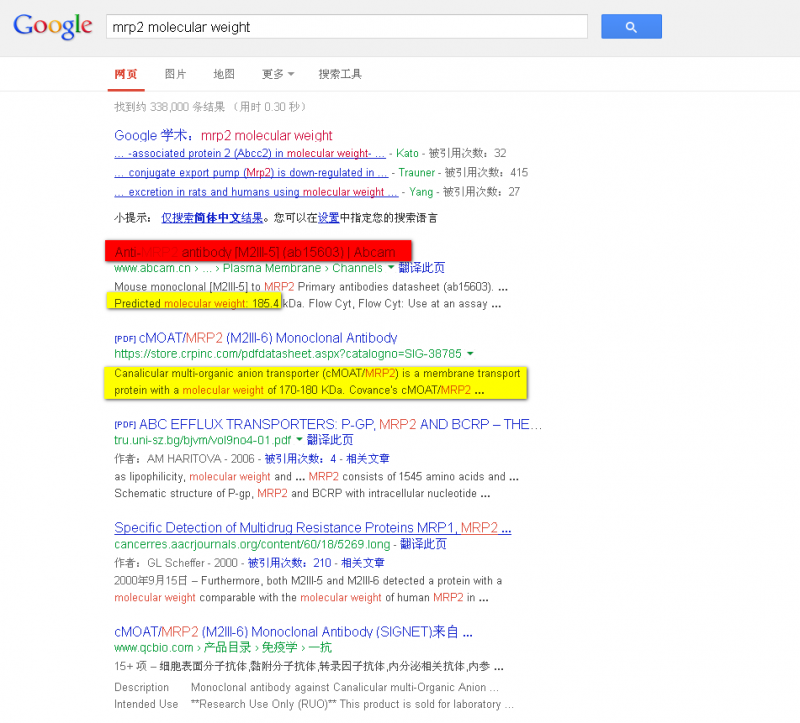Viewport: 800px width, 723px height.
Task: Click 翻译此页 next to tru.uni-sz.bg result
Action: click(330, 440)
